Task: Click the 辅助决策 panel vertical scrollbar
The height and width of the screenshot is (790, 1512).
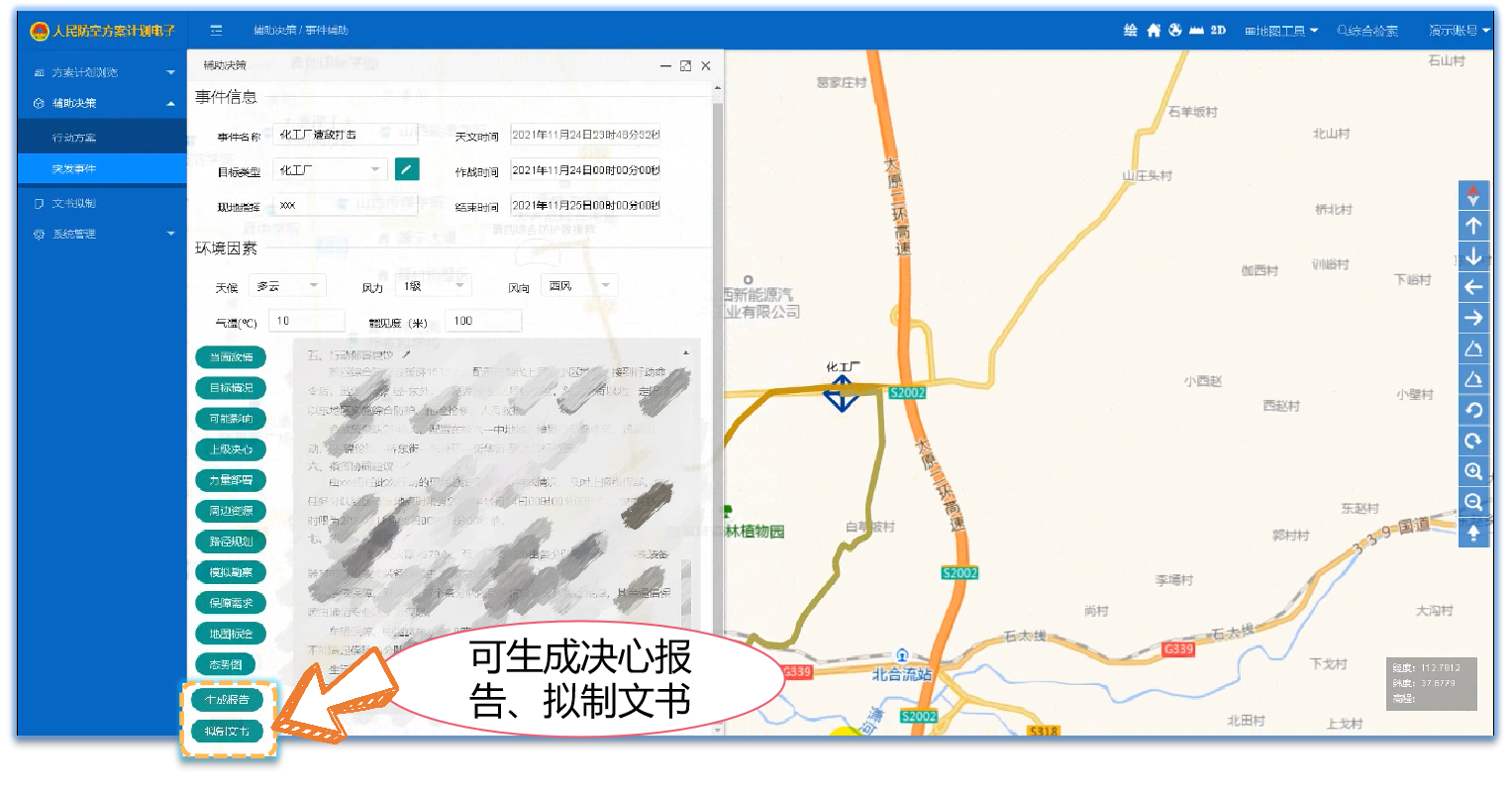Action: point(718,408)
